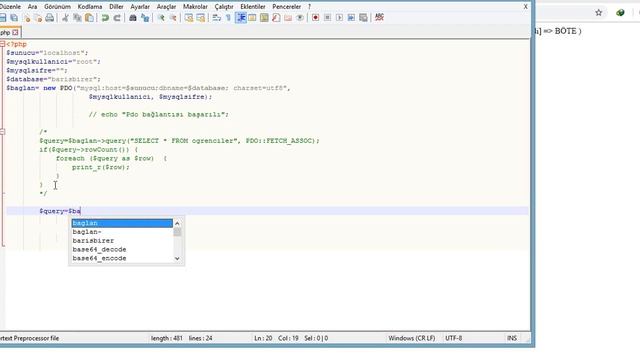Paste clipboard with the Paste icon
640x360 pixels.
click(x=89, y=18)
